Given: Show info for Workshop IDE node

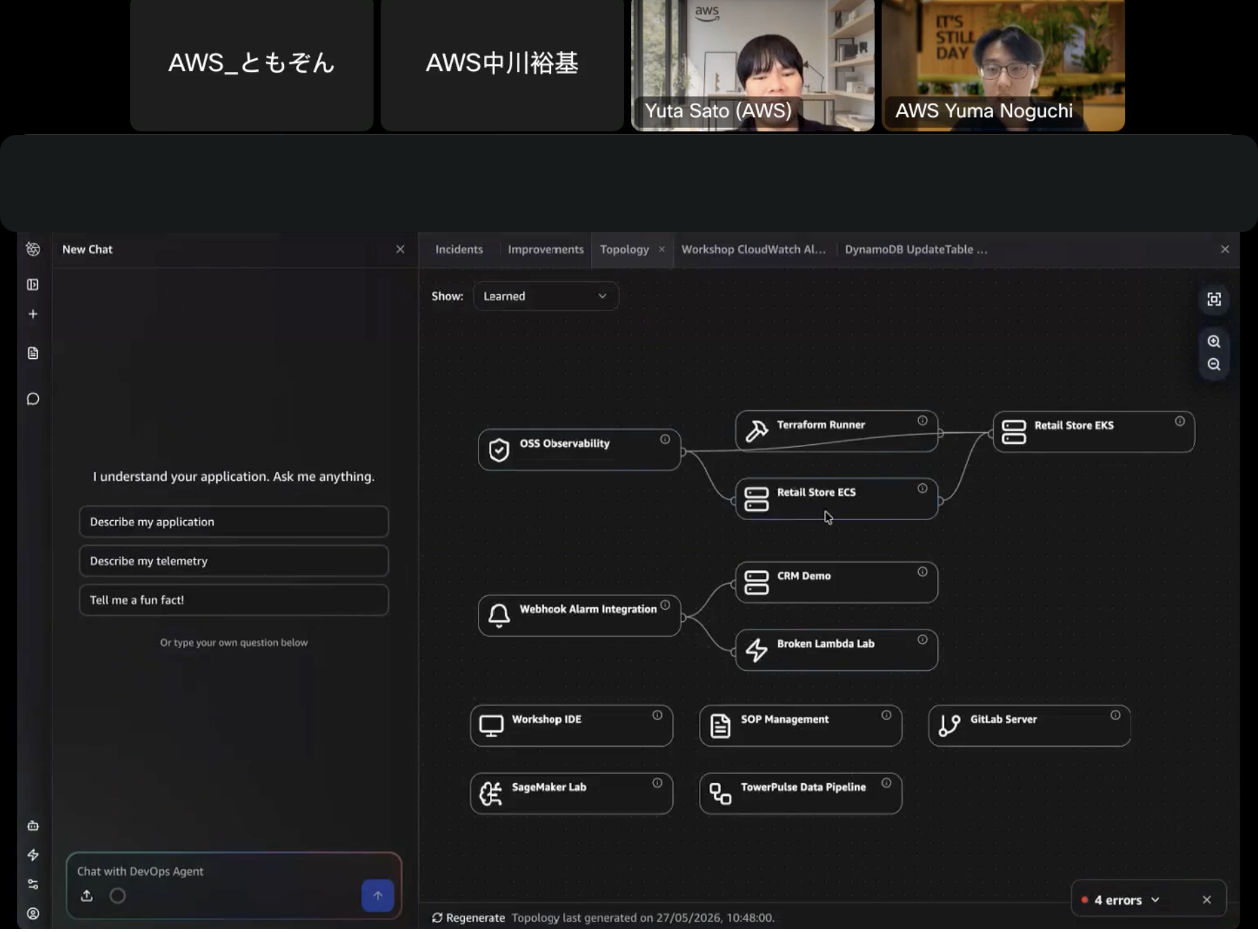Looking at the screenshot, I should pos(657,715).
